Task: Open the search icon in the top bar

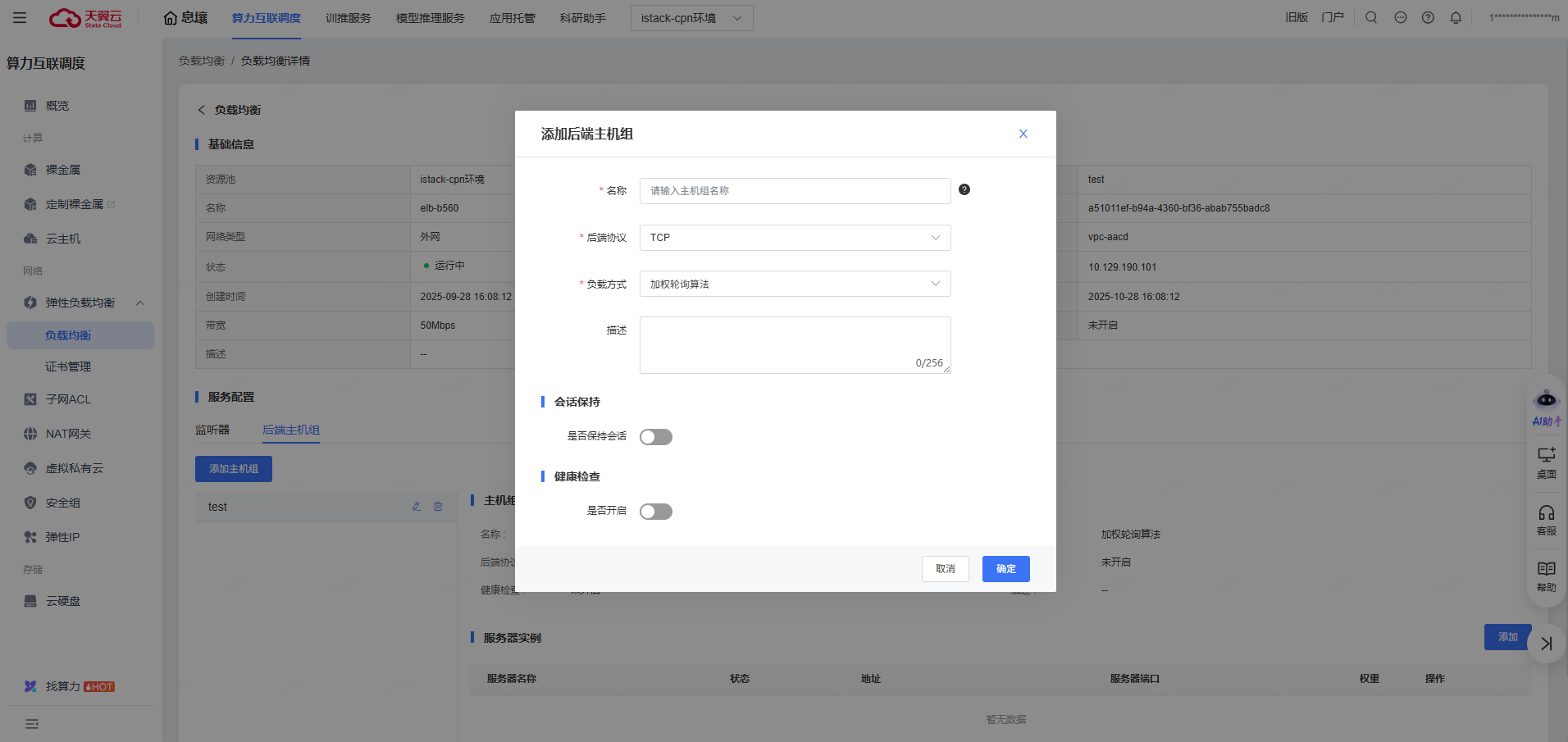Action: (1371, 17)
